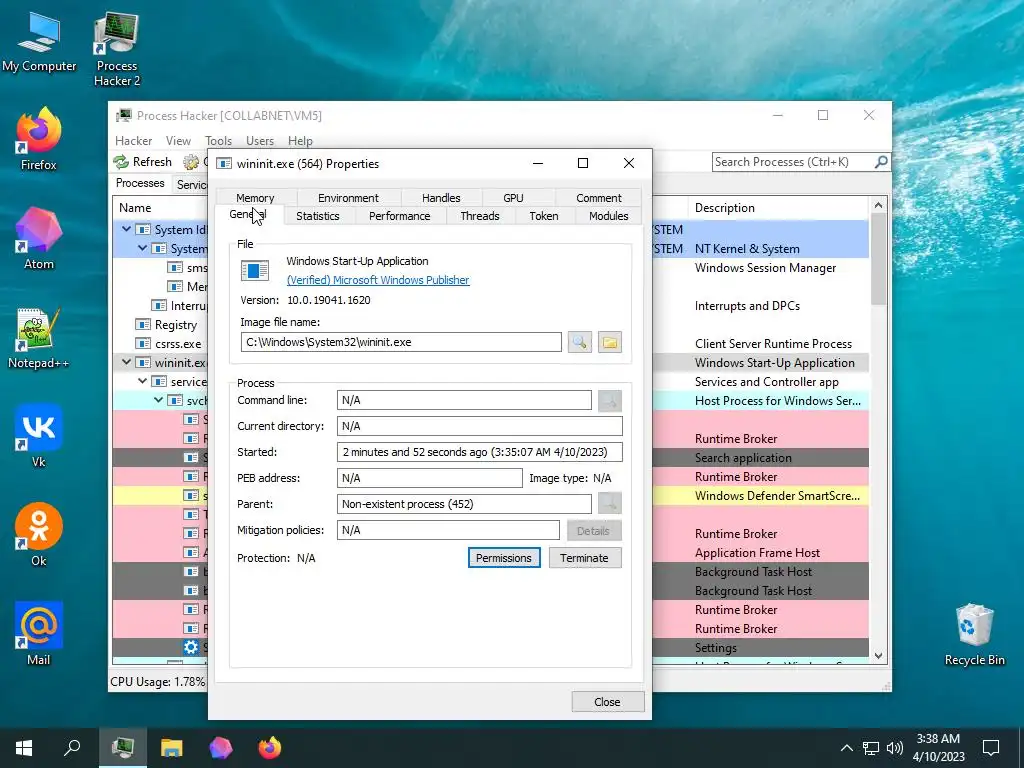Launch Firefox from the desktop icon
The height and width of the screenshot is (768, 1024).
(x=39, y=138)
